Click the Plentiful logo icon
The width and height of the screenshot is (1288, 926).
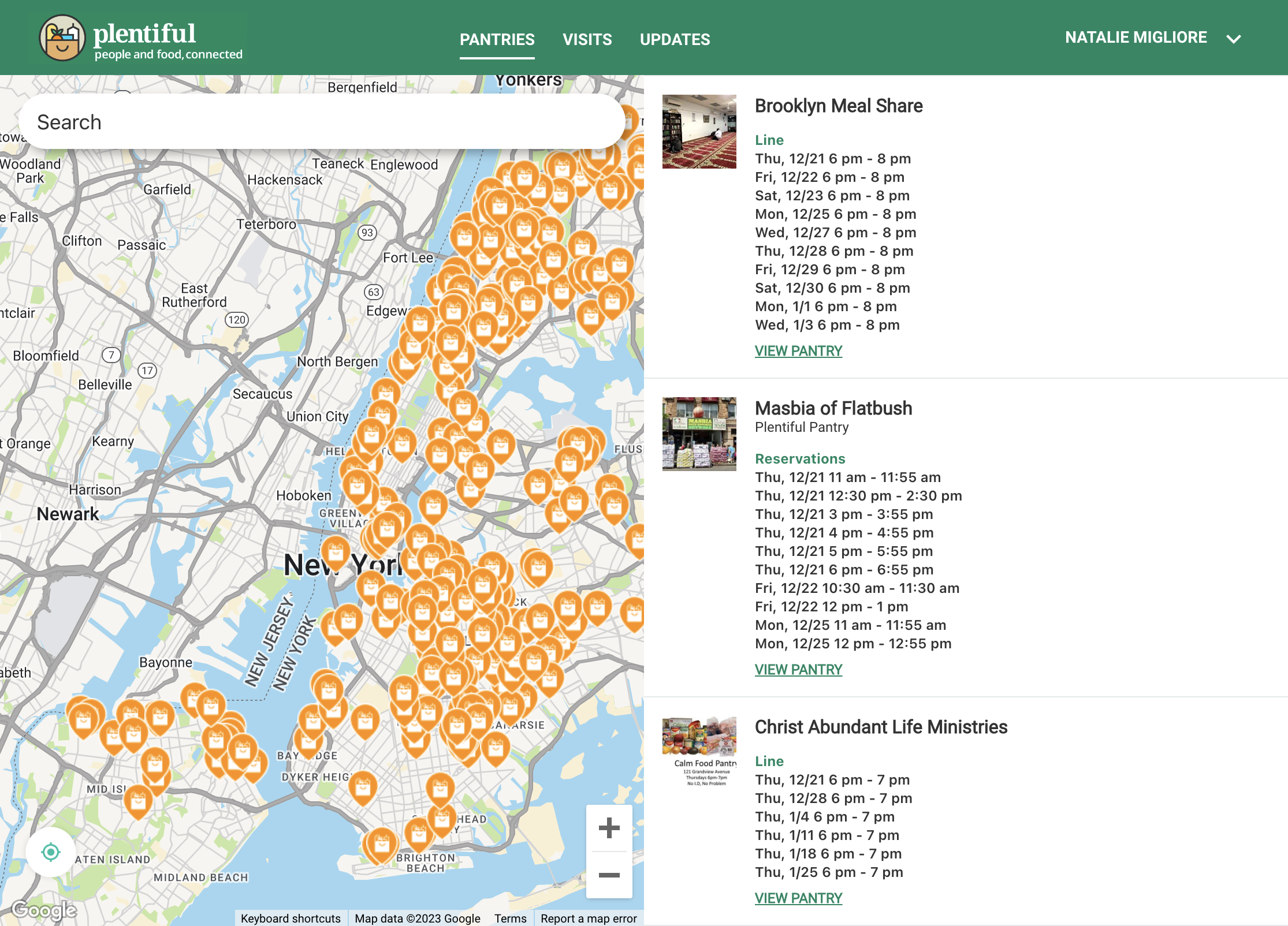coord(62,38)
